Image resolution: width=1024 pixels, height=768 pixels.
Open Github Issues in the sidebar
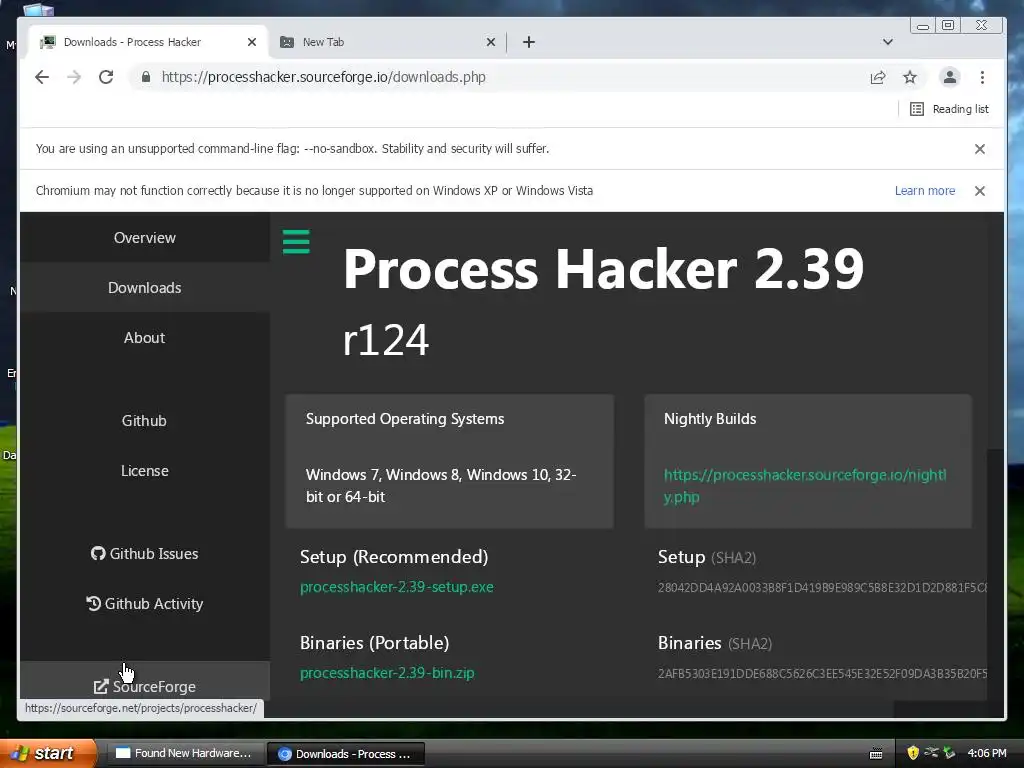coord(144,554)
